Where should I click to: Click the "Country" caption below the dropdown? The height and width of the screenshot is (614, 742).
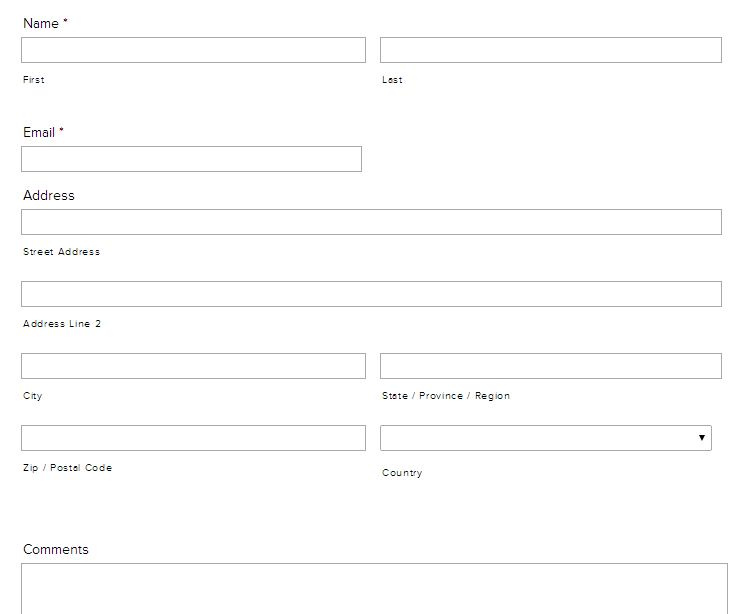[402, 473]
